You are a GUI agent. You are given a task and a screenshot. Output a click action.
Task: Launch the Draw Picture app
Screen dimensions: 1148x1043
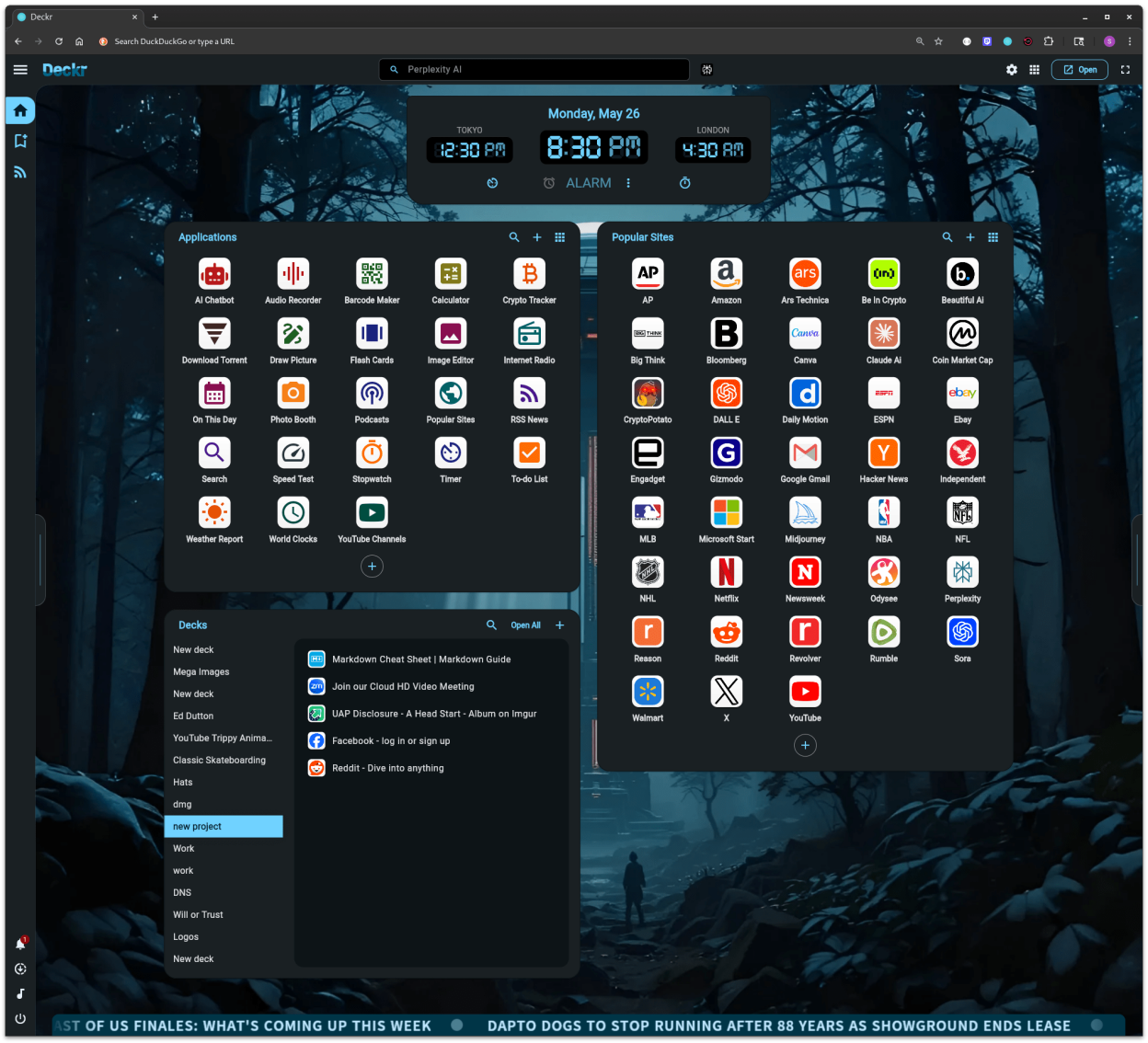(293, 334)
